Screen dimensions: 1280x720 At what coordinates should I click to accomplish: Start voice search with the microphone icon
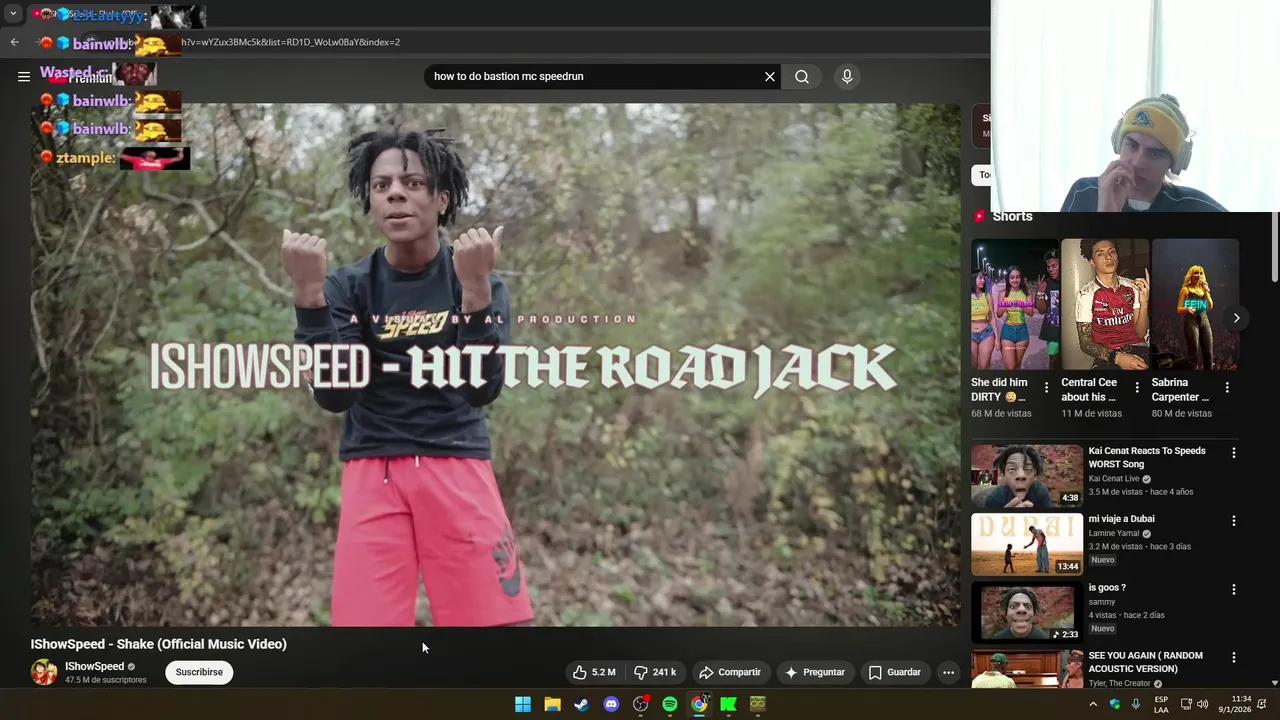click(847, 76)
